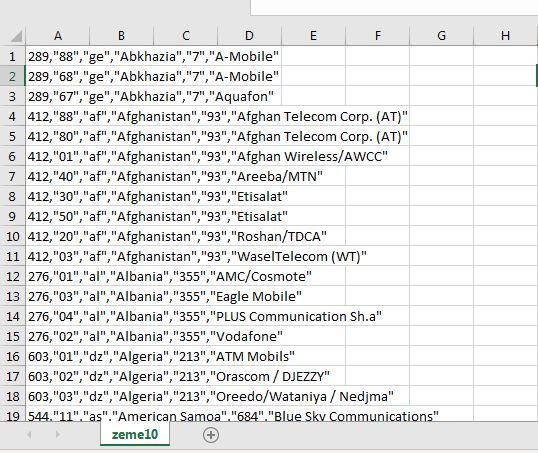The image size is (538, 453).
Task: Click the formula bar input area
Action: [x=394, y=7]
